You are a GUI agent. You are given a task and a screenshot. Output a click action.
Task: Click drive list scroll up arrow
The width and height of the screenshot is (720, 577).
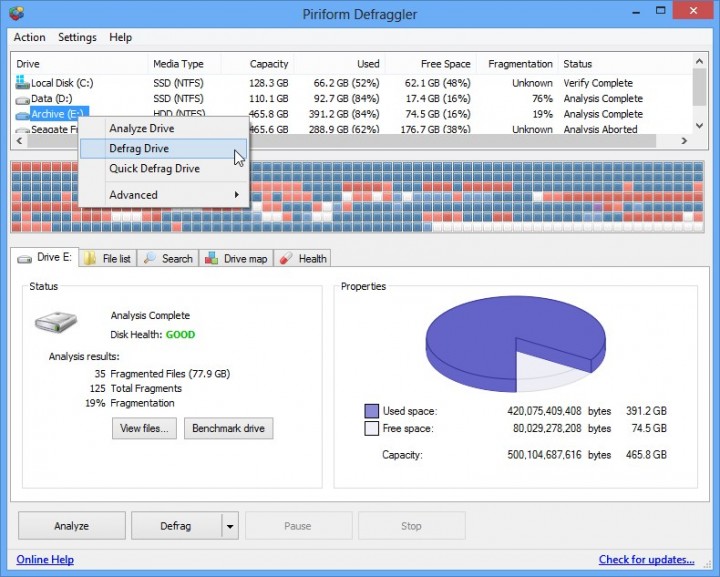click(x=699, y=61)
